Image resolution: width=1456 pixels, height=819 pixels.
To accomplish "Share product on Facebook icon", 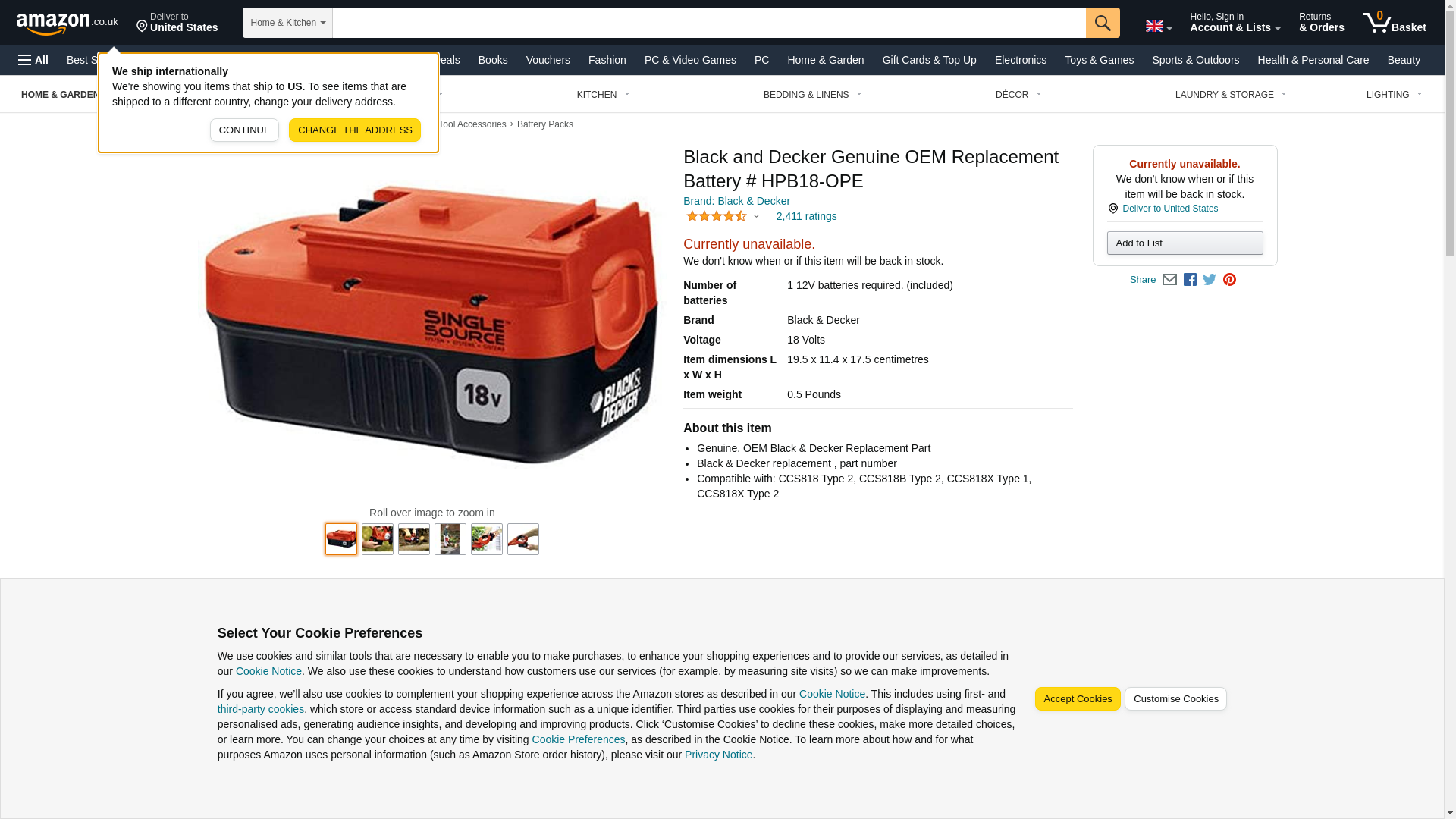I will click(1190, 280).
